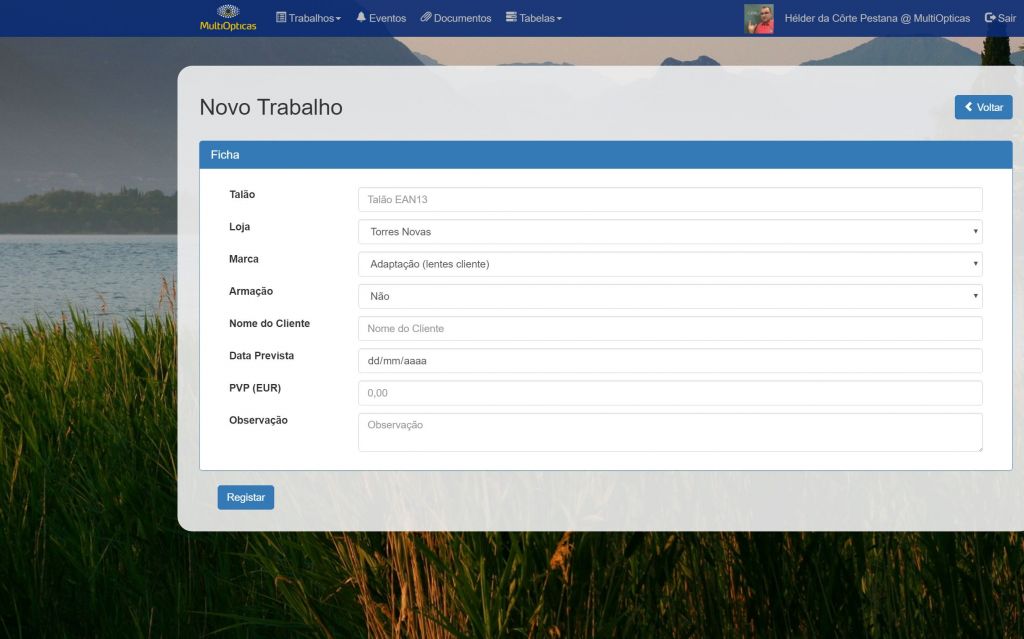
Task: Open Eventos from the navbar
Action: click(387, 18)
